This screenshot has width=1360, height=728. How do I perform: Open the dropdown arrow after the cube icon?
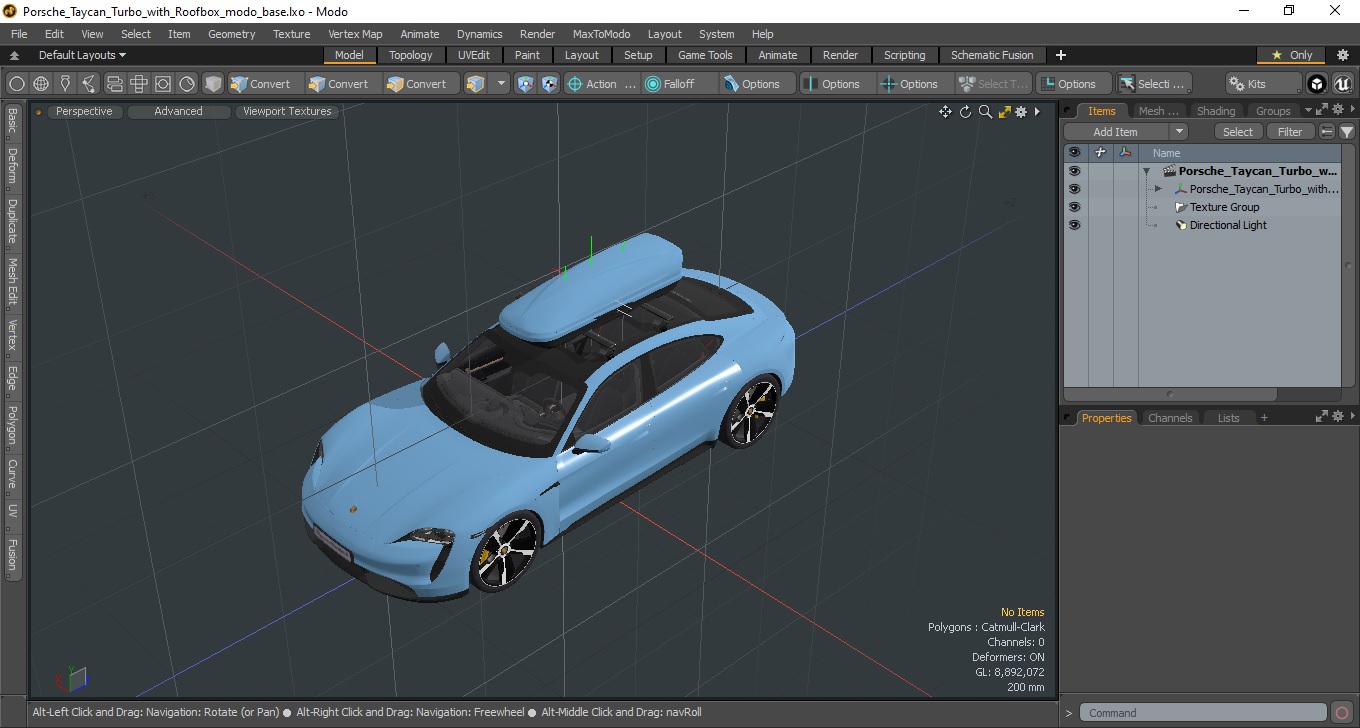tap(501, 84)
